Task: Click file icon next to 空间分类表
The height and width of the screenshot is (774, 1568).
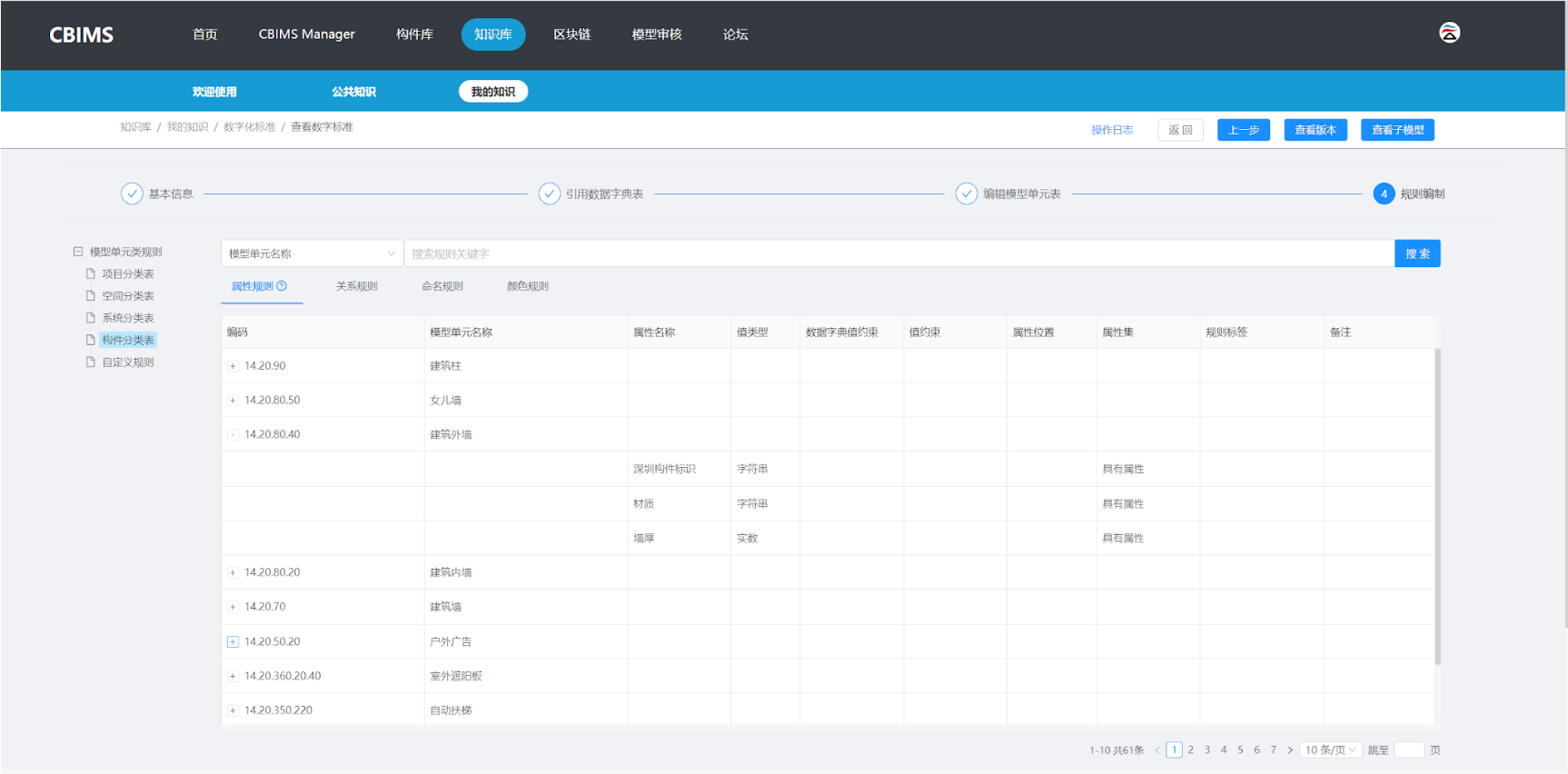Action: (91, 295)
